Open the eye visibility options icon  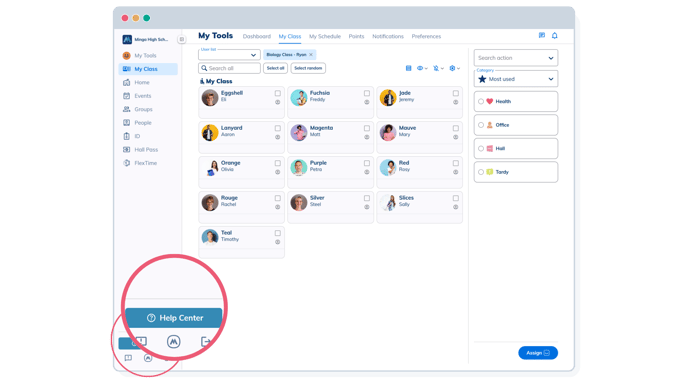(422, 68)
